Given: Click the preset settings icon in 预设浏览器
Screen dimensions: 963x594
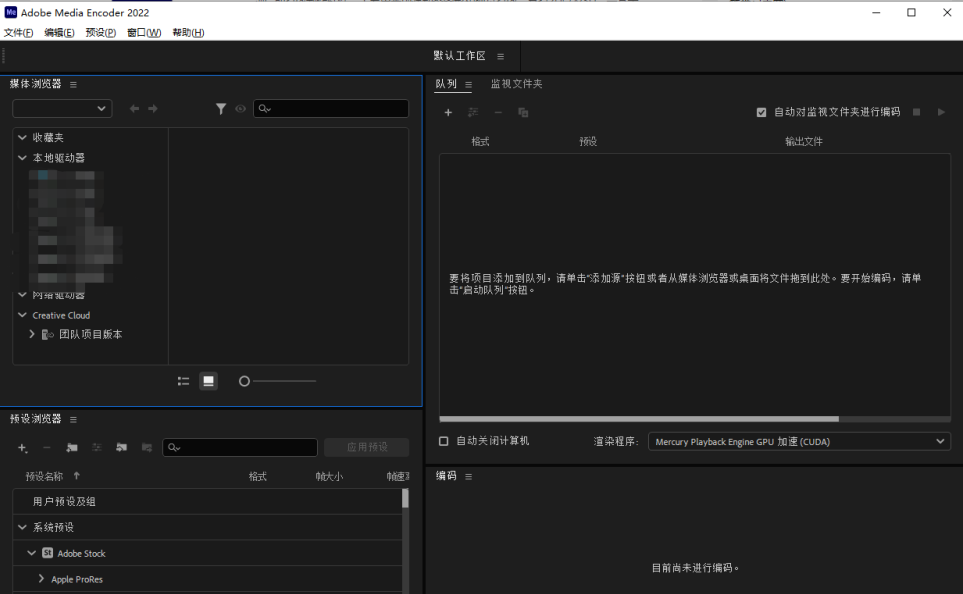Looking at the screenshot, I should 96,448.
